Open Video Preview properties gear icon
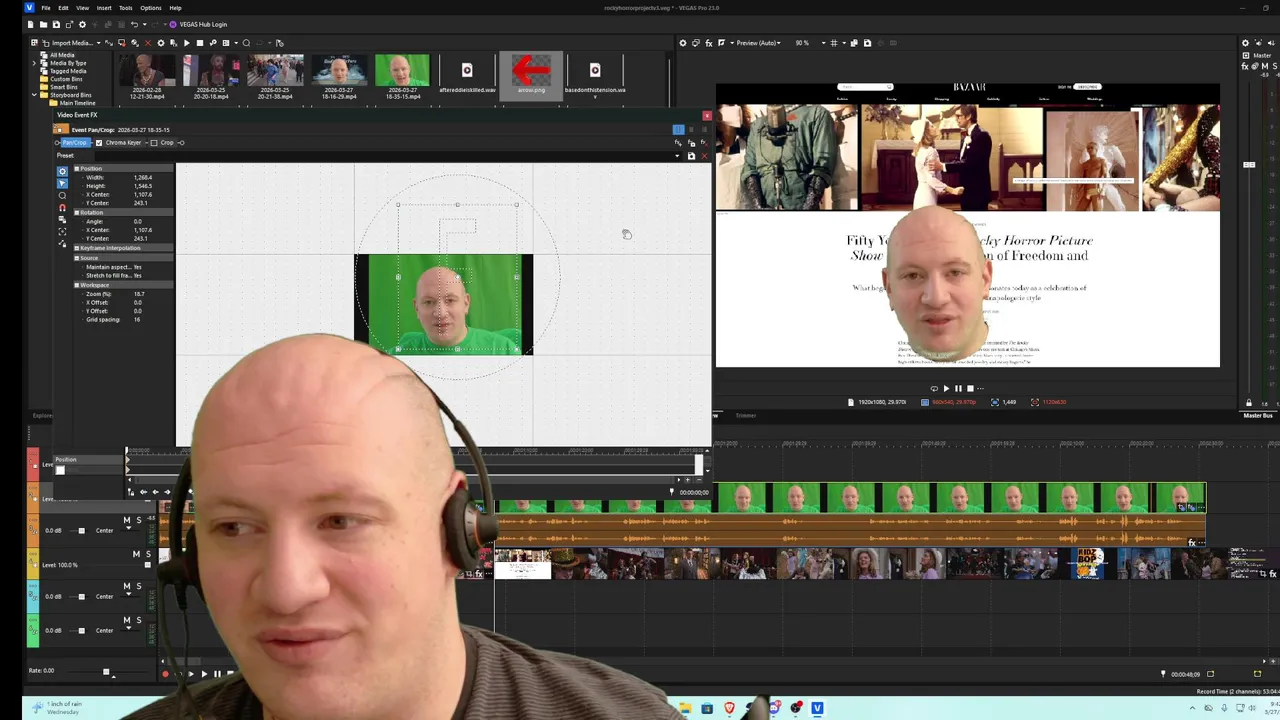 point(683,43)
